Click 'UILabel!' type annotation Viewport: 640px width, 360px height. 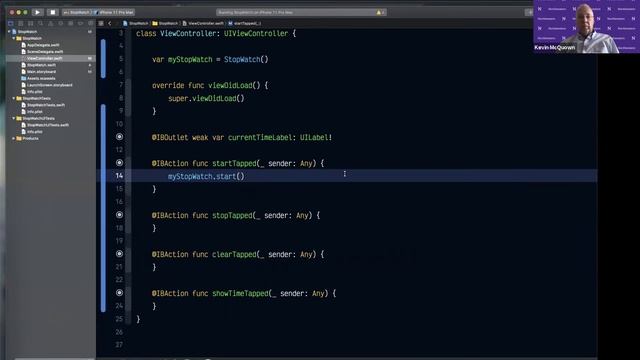point(316,138)
